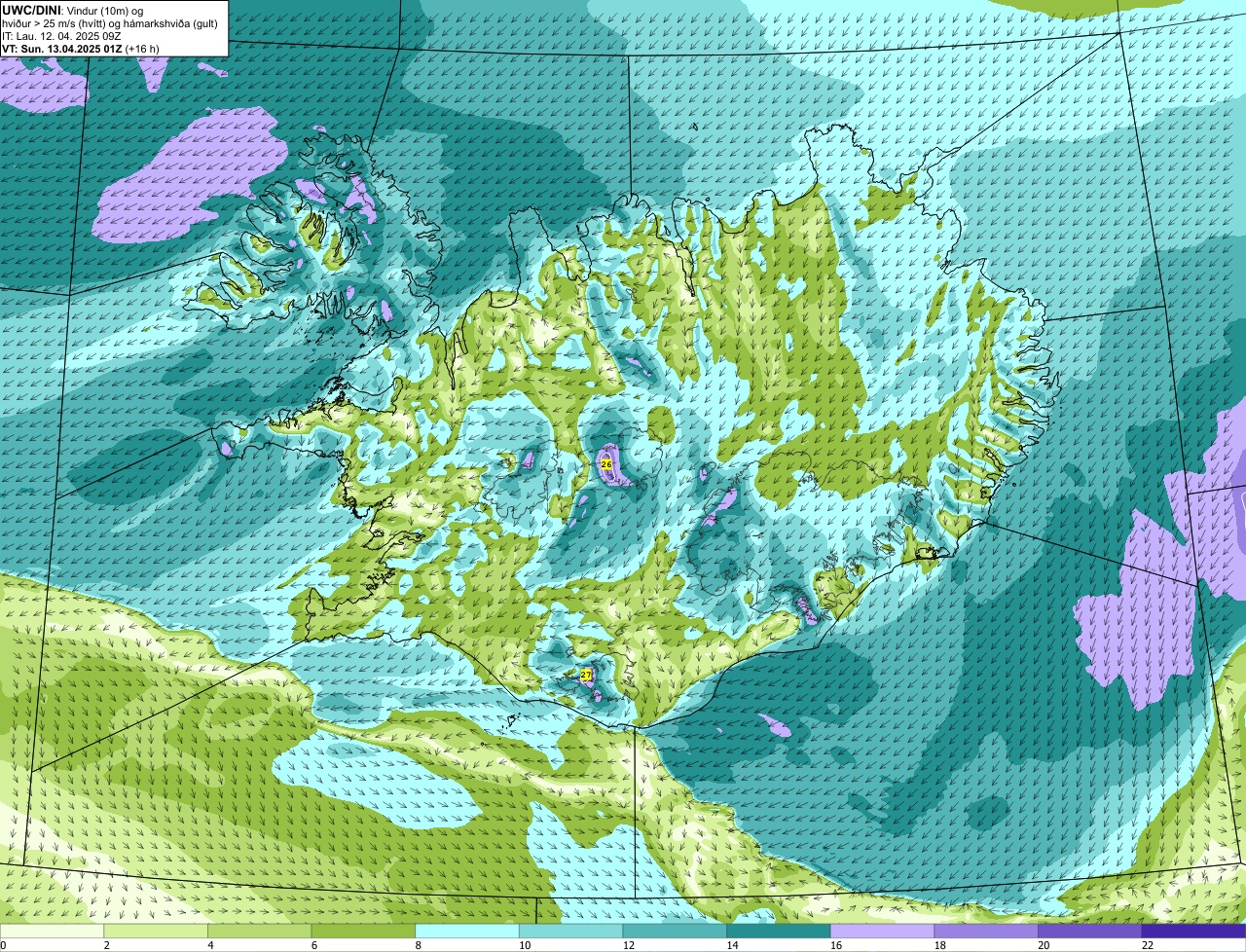Select the dark indigo swatch above 22
Image resolution: width=1246 pixels, height=952 pixels.
pos(1193,932)
